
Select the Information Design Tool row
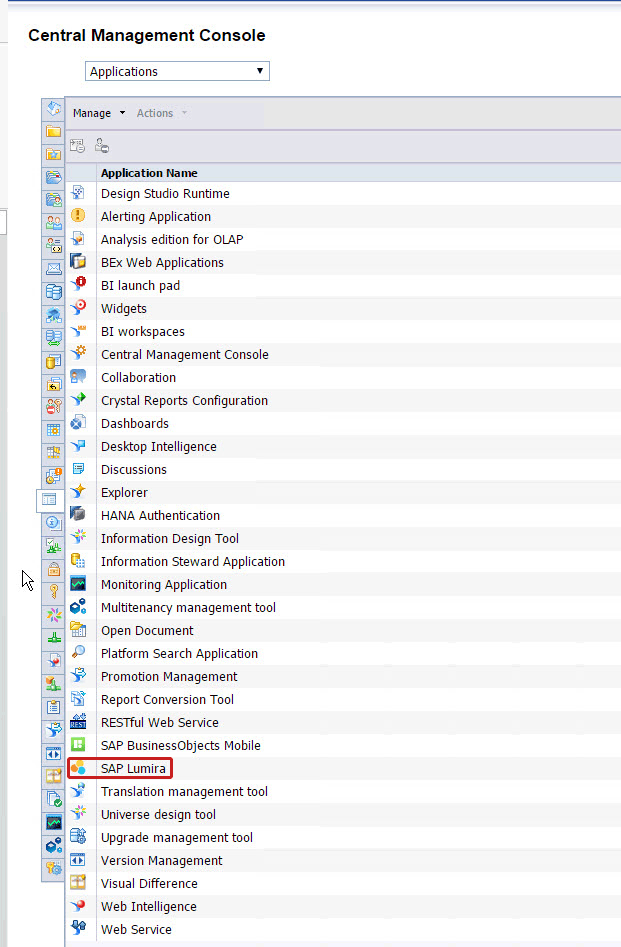[169, 539]
